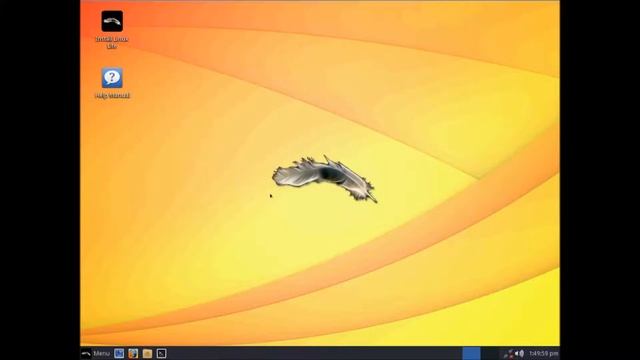Launch the Firefox web browser from taskbar

[x=133, y=353]
